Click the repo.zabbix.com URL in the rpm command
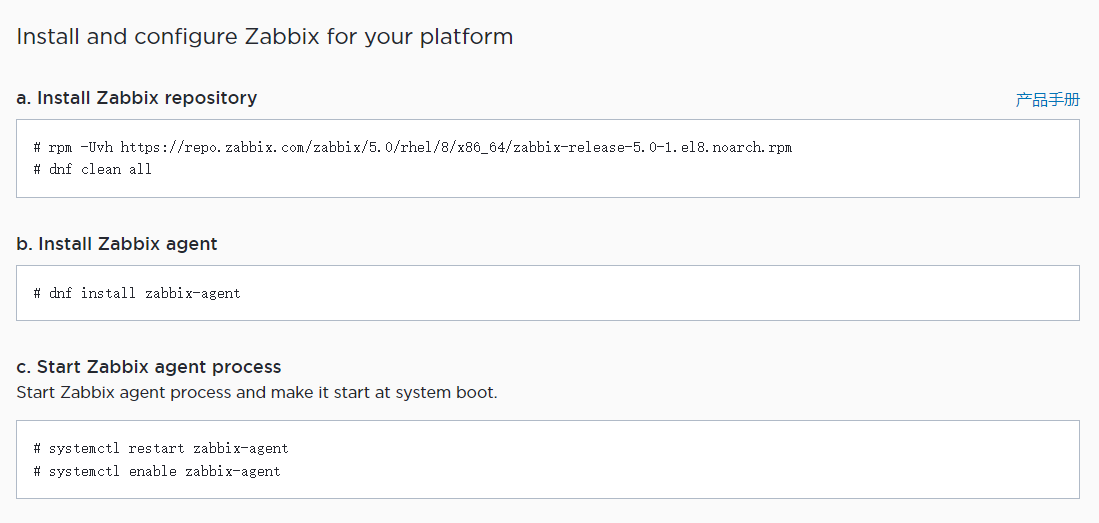 tap(456, 147)
